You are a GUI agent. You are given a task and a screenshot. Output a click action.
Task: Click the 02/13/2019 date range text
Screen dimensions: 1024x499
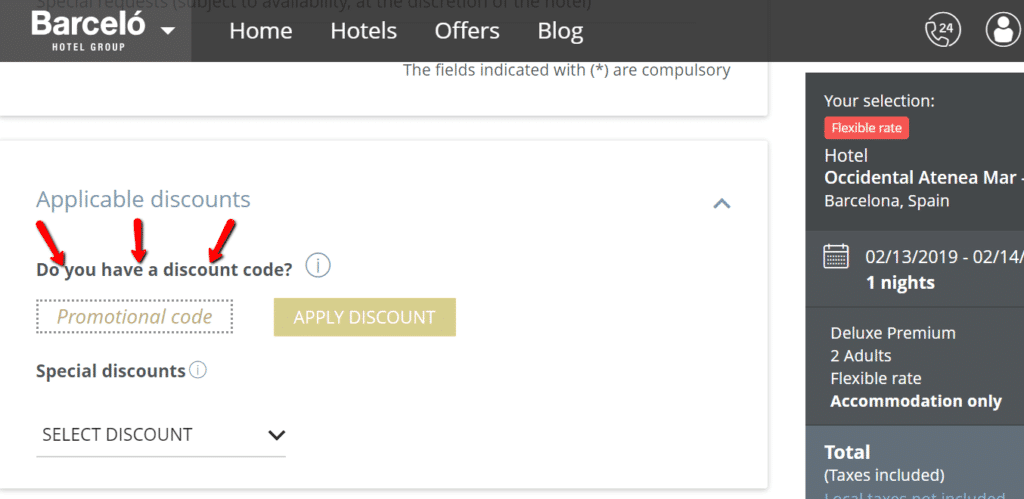click(x=944, y=257)
